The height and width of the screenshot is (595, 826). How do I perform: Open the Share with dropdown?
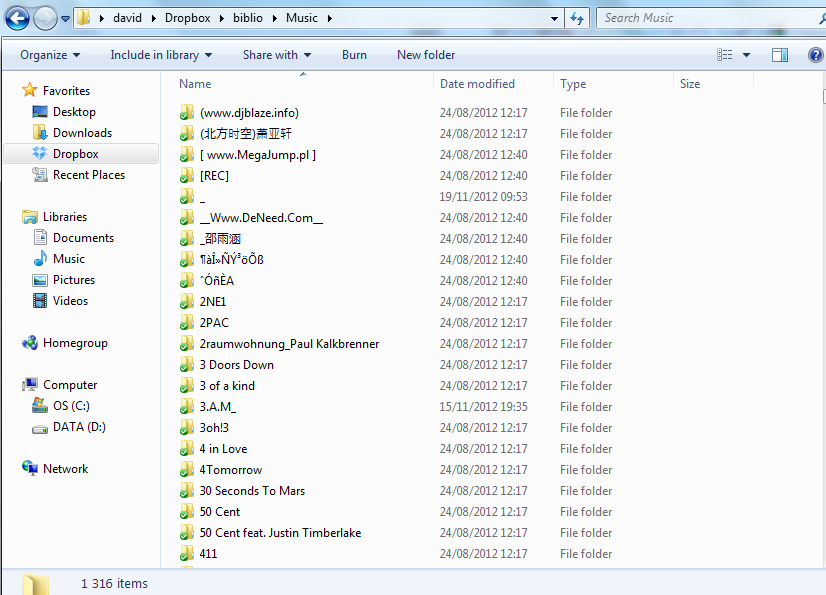click(277, 55)
